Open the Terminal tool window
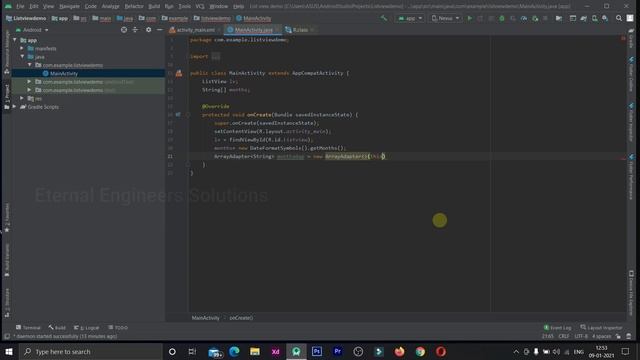640x360 pixels. pos(28,327)
